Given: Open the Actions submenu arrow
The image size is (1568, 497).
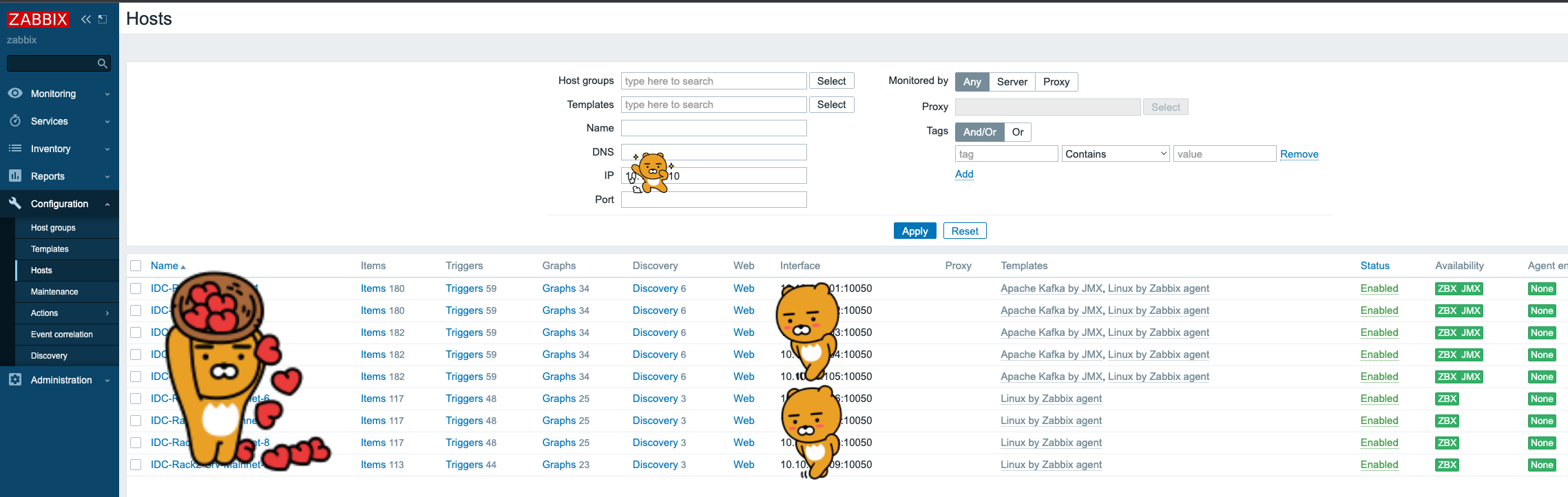Looking at the screenshot, I should tap(107, 313).
